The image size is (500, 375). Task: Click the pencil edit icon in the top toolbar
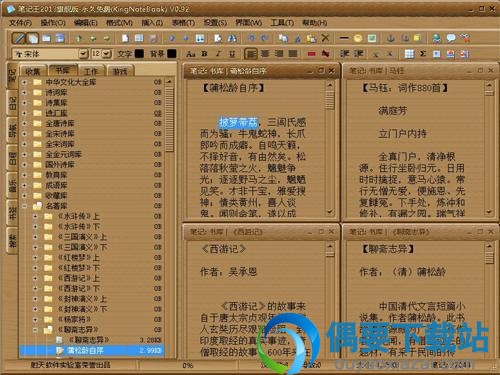point(19,38)
